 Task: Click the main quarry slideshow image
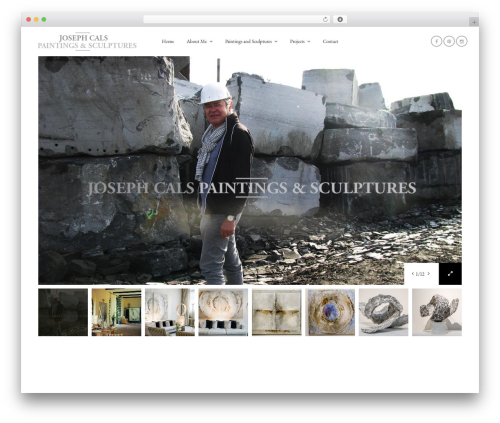250,170
